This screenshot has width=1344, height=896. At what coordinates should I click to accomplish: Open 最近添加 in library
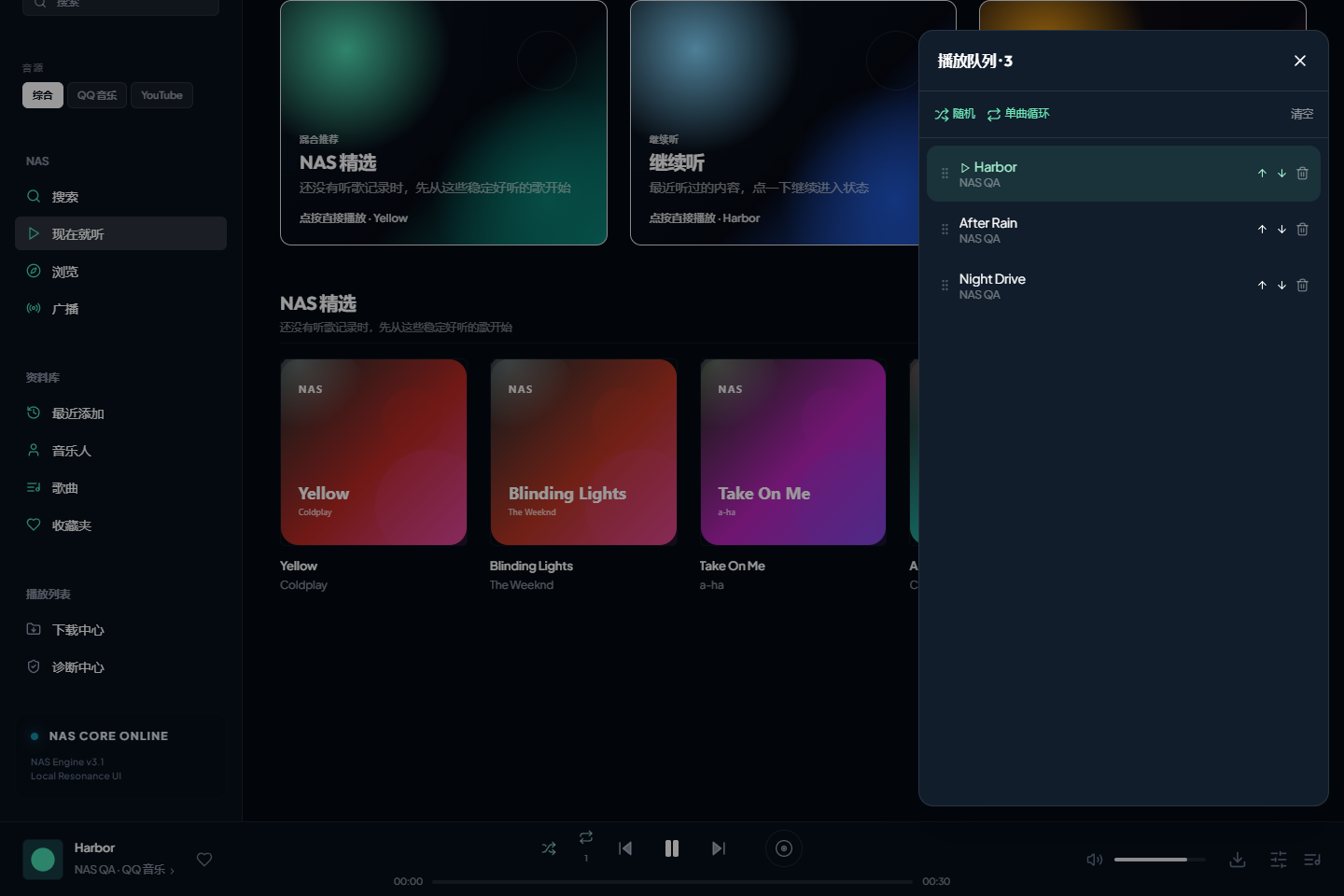click(x=120, y=413)
